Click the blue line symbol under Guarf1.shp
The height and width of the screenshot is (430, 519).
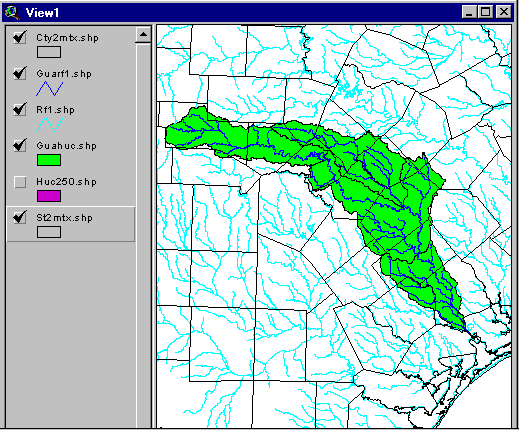pyautogui.click(x=49, y=88)
